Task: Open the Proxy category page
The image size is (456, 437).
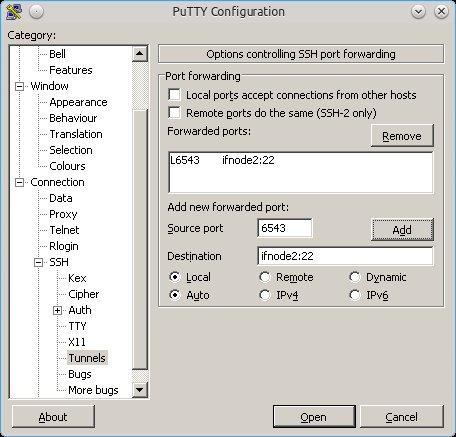Action: pyautogui.click(x=63, y=214)
